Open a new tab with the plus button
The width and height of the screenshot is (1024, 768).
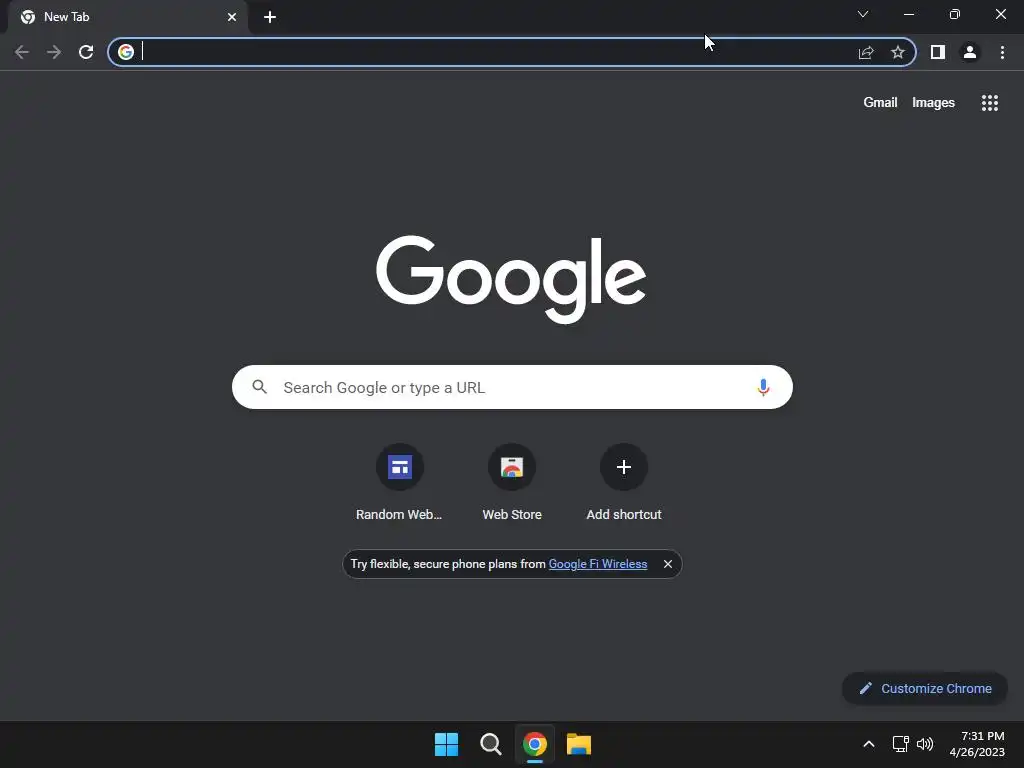point(270,17)
